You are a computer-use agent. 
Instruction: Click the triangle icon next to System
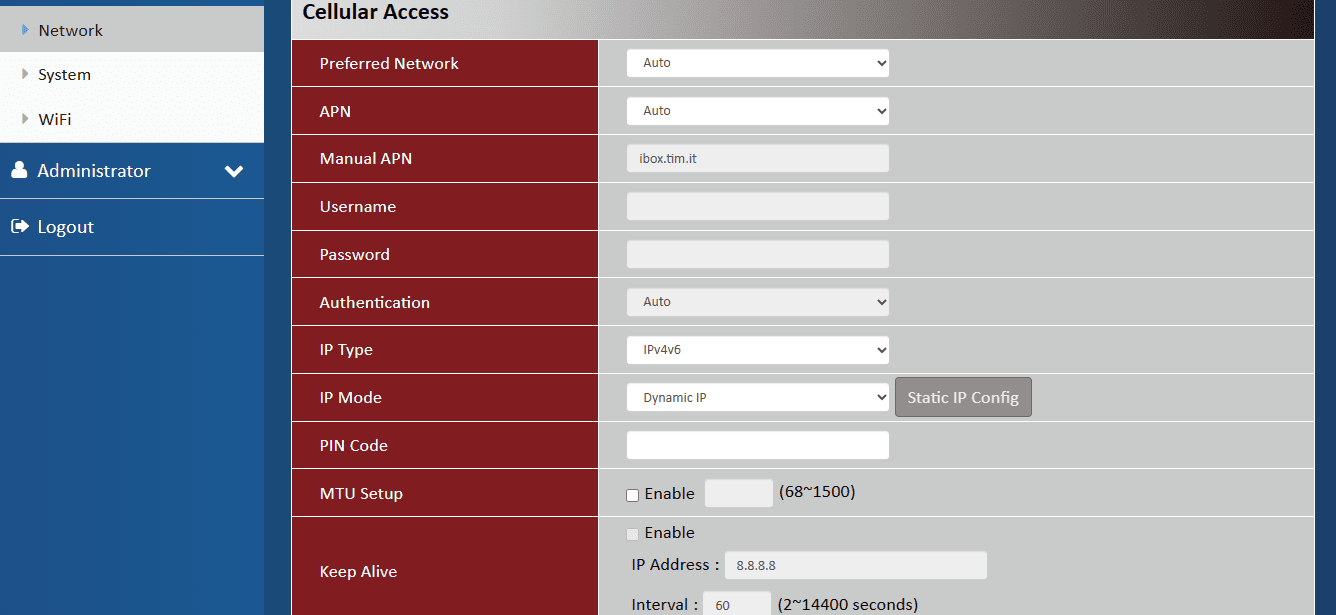pyautogui.click(x=25, y=74)
